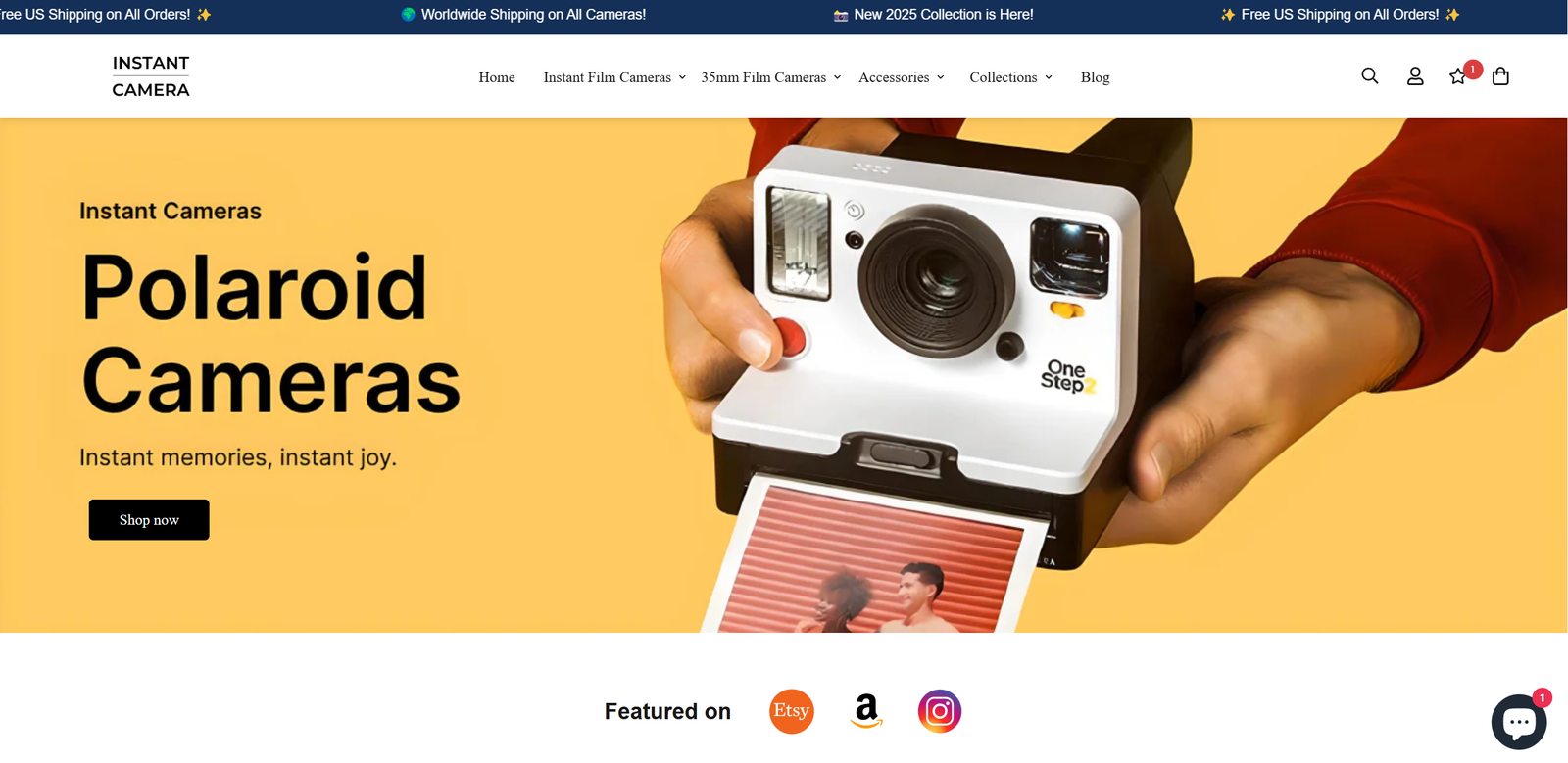
Task: Open the Shopify chat bubble
Action: (x=1518, y=722)
